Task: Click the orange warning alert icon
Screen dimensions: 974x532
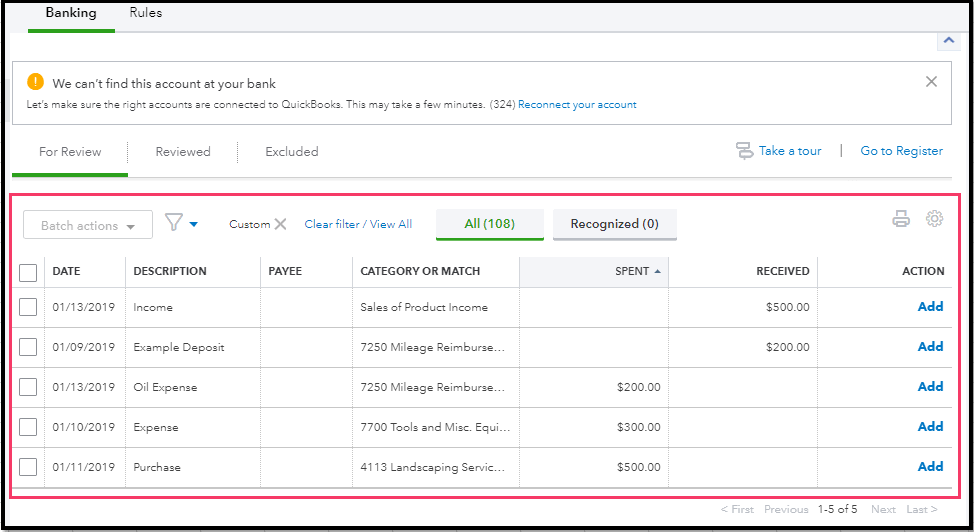Action: tap(36, 83)
